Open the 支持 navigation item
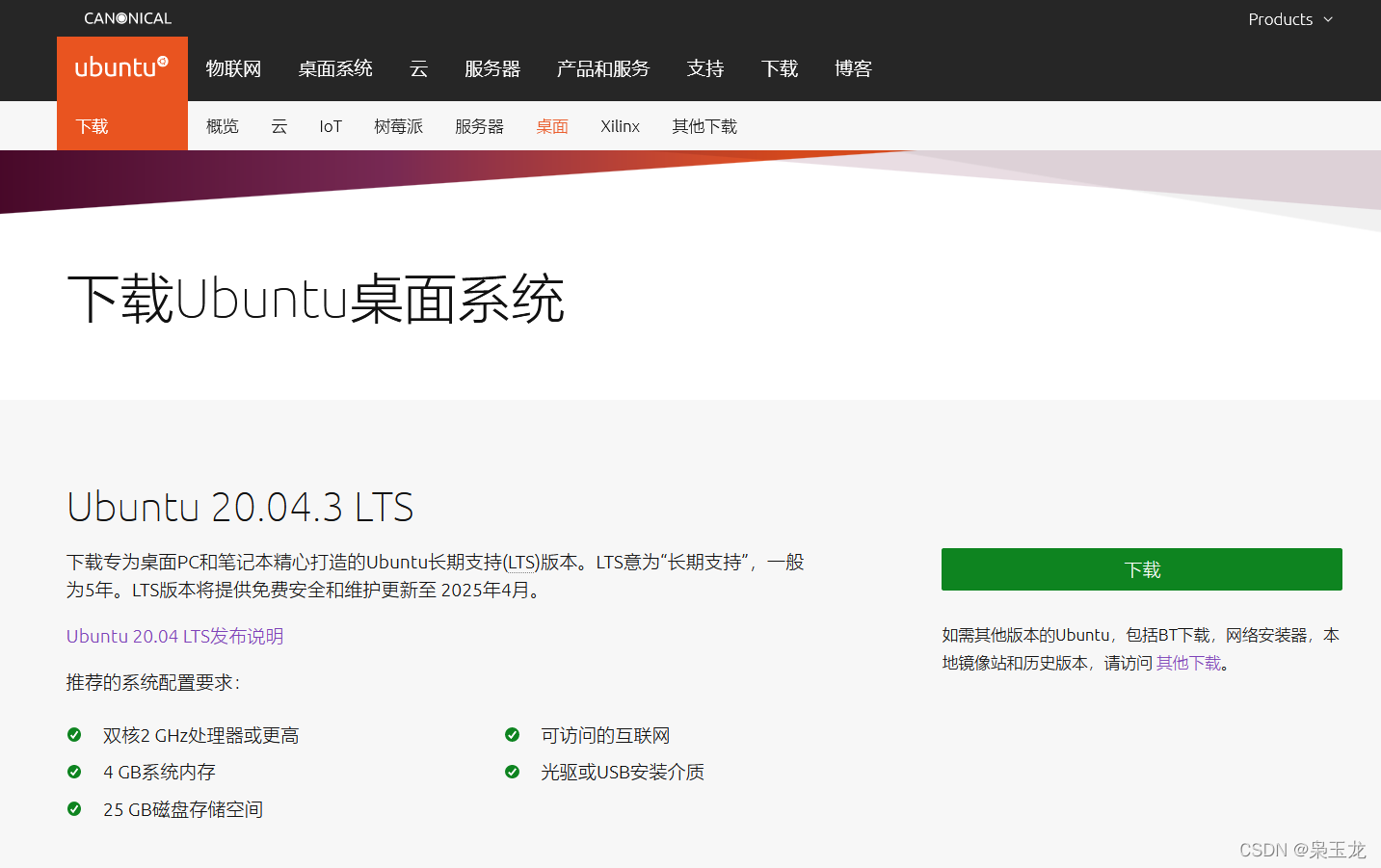Screen dimensions: 1381x868 705,68
